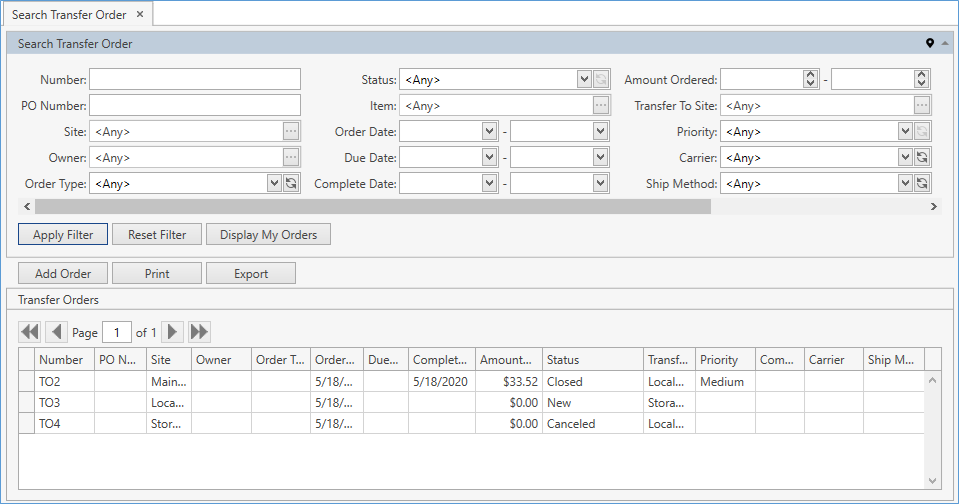
Task: Open the Site lookup browse button
Action: 291,131
